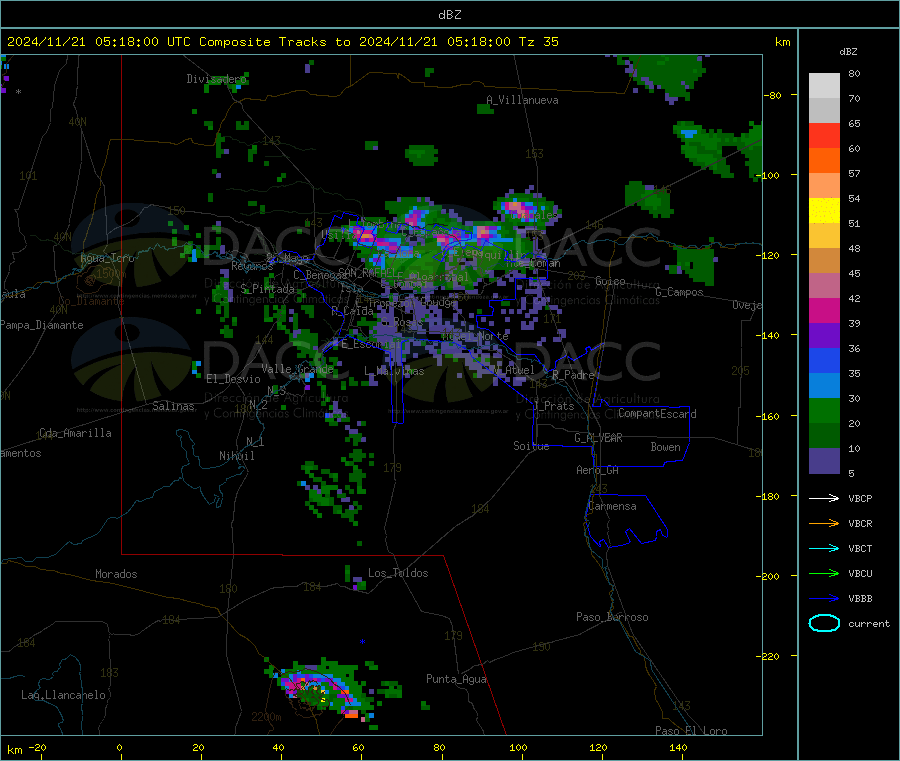
Task: Click the 'VBCP' legend label
Action: click(x=860, y=498)
